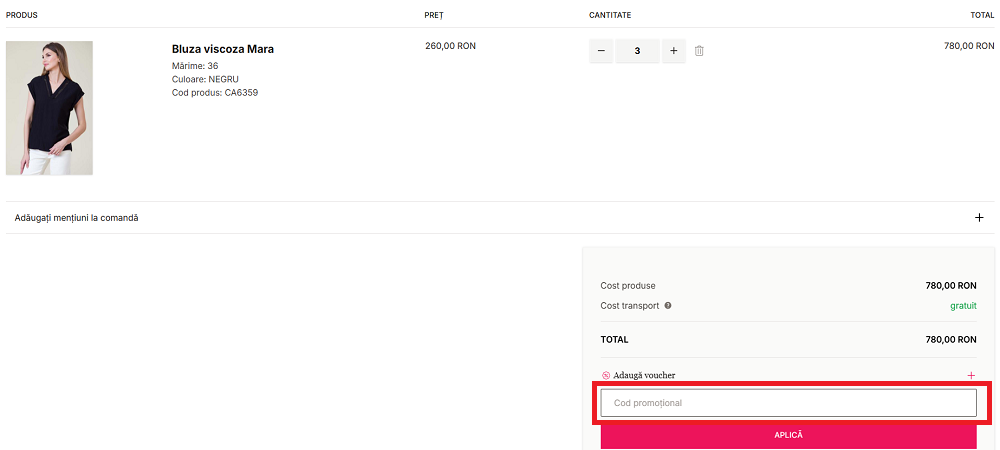The height and width of the screenshot is (450, 1000).
Task: Click the 'Cod produs: CA6359' text
Action: point(214,93)
